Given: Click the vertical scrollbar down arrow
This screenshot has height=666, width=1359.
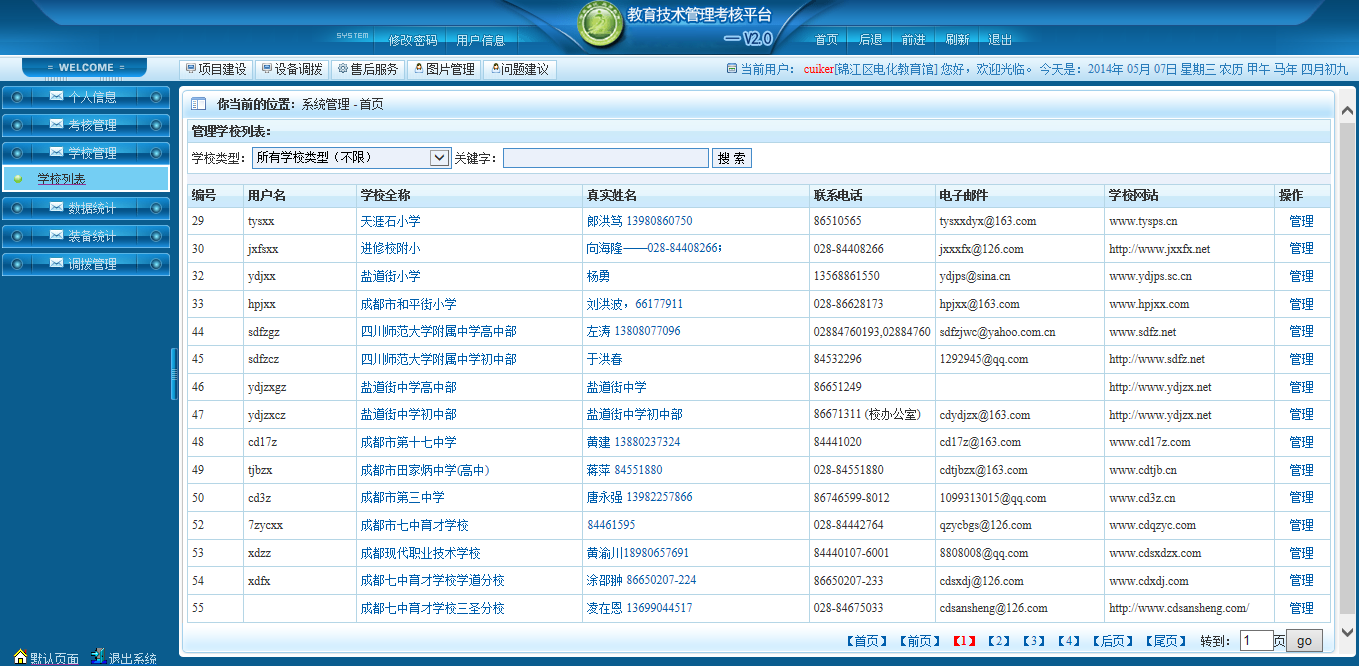Looking at the screenshot, I should tap(1346, 632).
